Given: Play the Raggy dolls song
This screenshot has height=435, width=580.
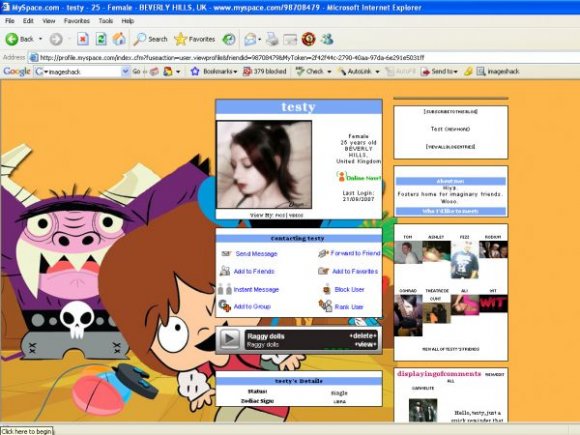Looking at the screenshot, I should (229, 339).
